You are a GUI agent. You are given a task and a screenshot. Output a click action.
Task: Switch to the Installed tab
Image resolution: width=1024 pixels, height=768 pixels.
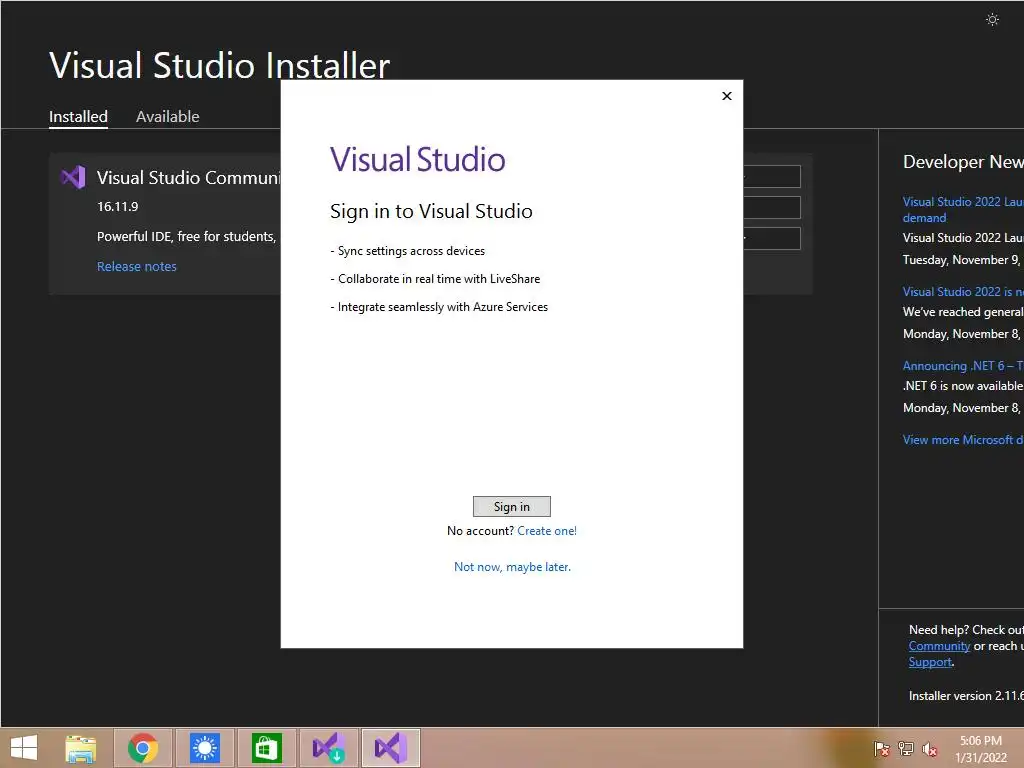pos(78,117)
